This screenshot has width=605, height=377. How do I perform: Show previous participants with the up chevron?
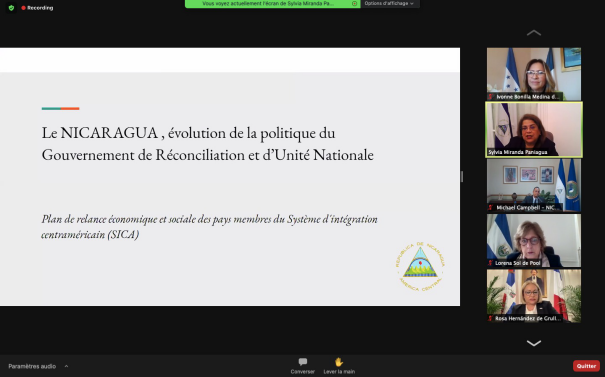534,33
